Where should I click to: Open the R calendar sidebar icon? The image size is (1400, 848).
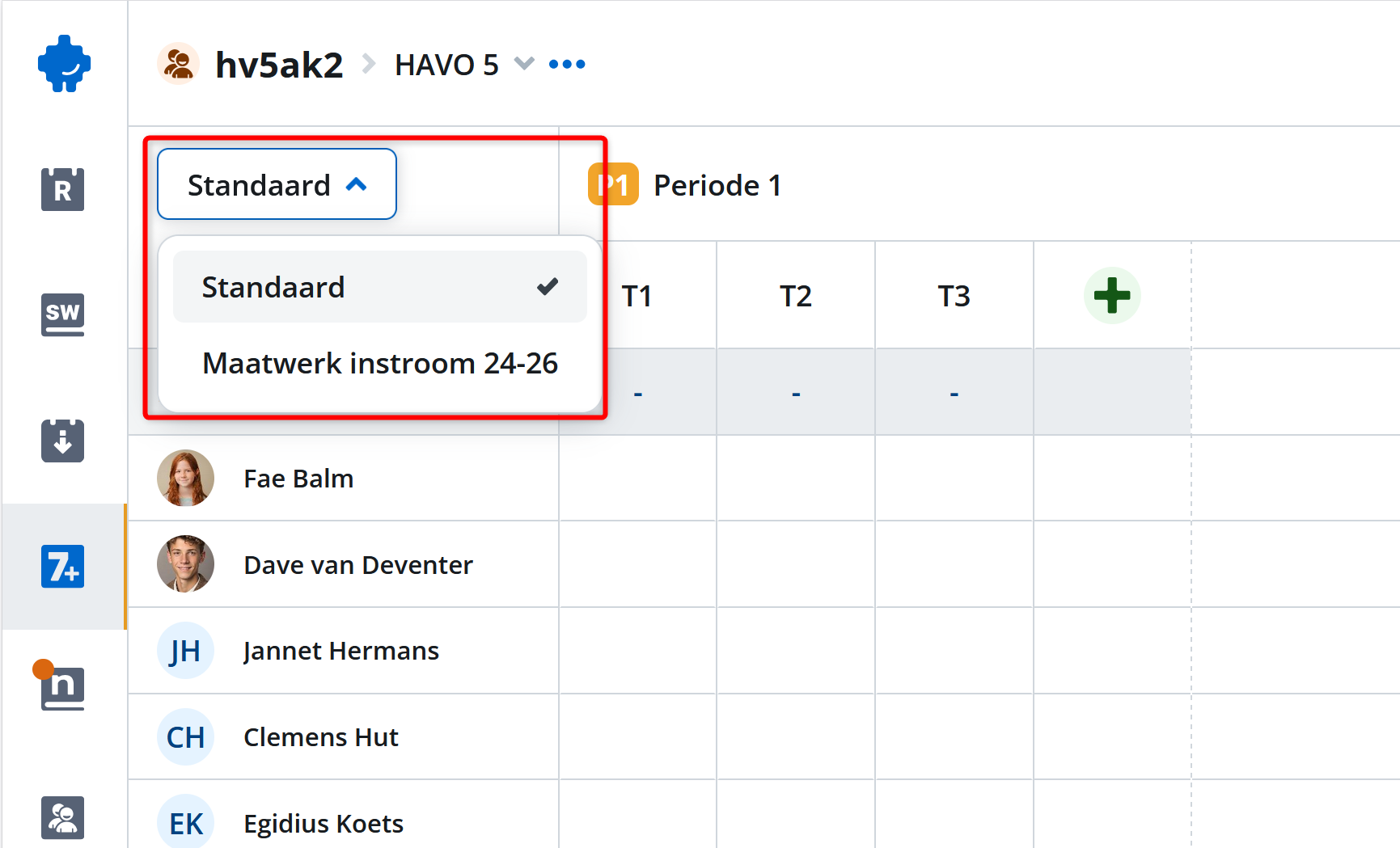pyautogui.click(x=62, y=189)
